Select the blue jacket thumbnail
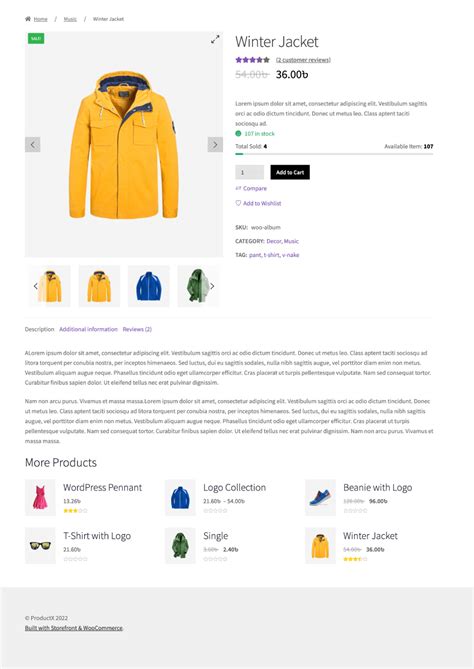This screenshot has height=669, width=474. coord(148,286)
